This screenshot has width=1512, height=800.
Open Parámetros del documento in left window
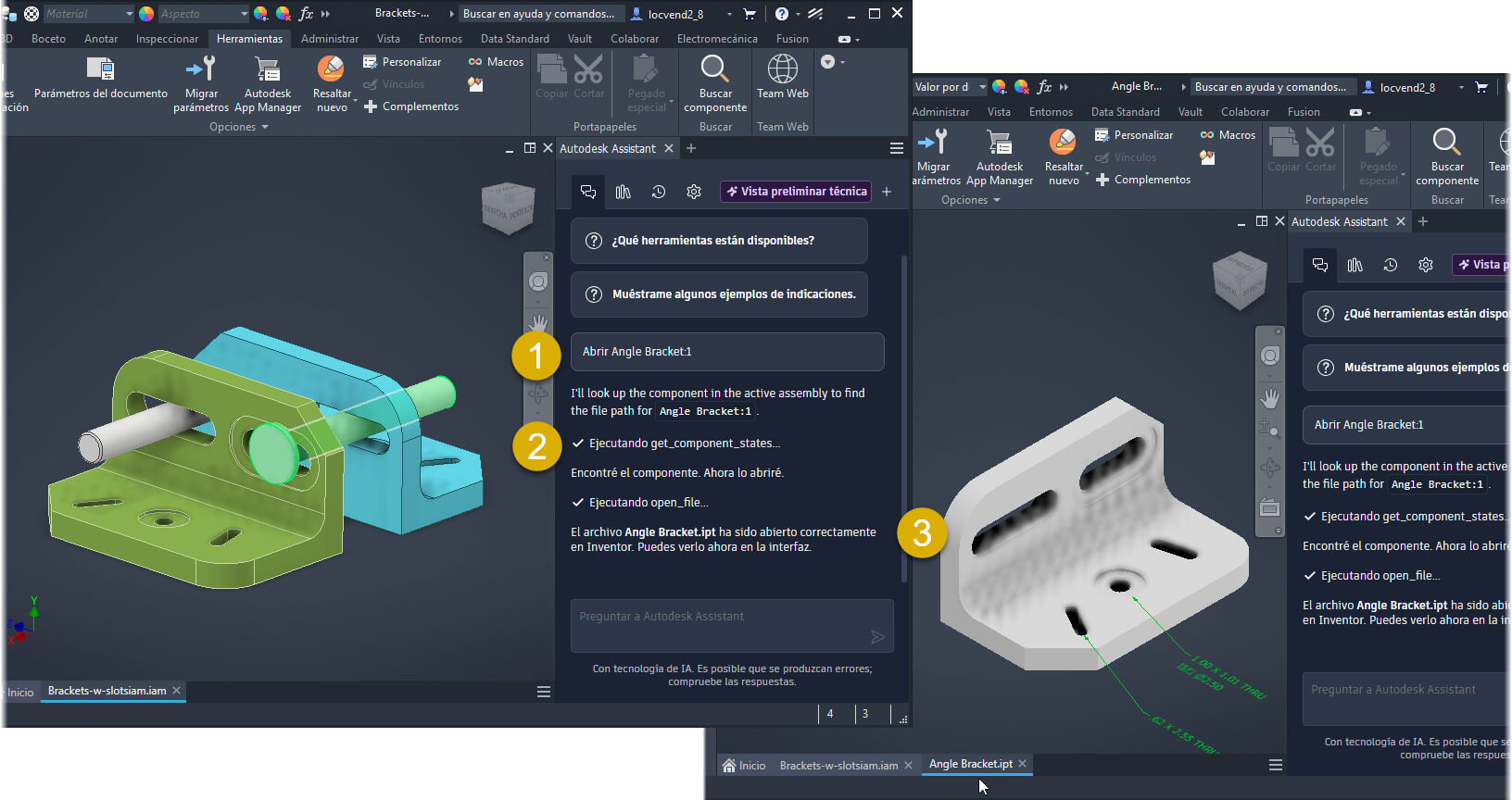(100, 80)
